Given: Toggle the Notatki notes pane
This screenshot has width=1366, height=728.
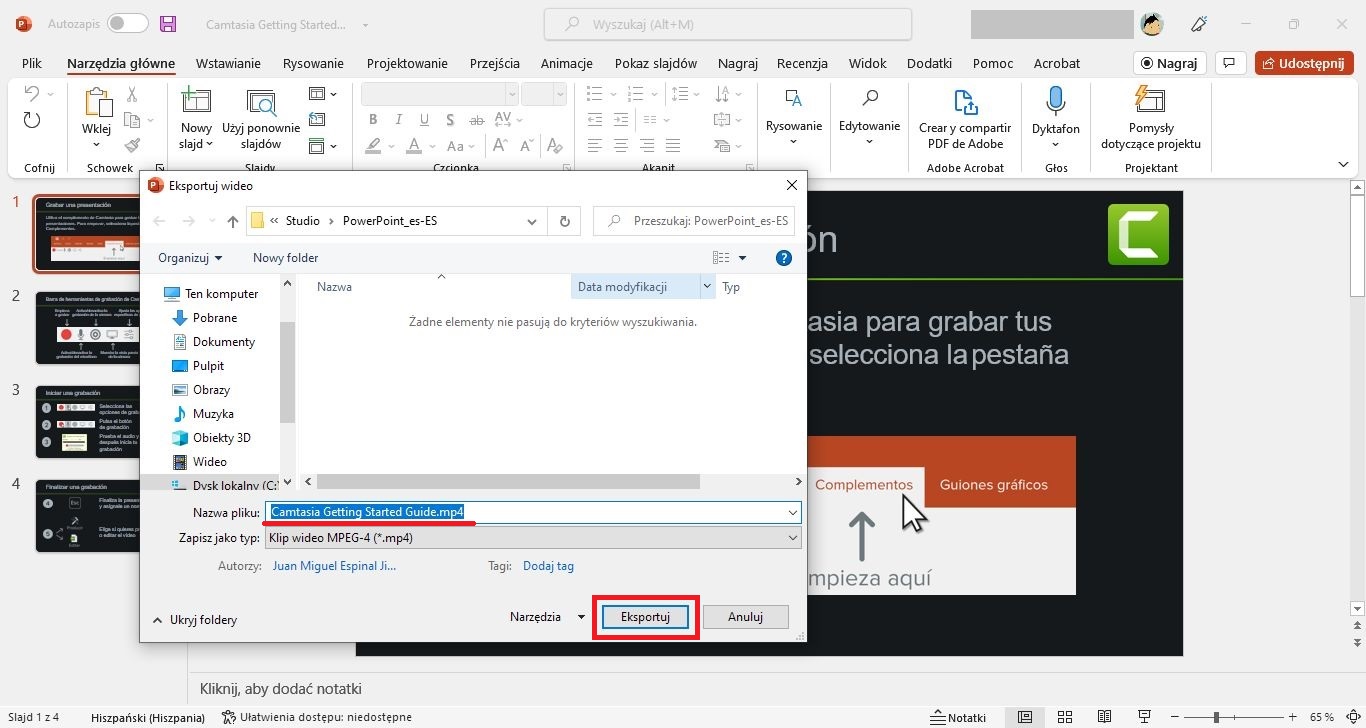Looking at the screenshot, I should pyautogui.click(x=958, y=717).
